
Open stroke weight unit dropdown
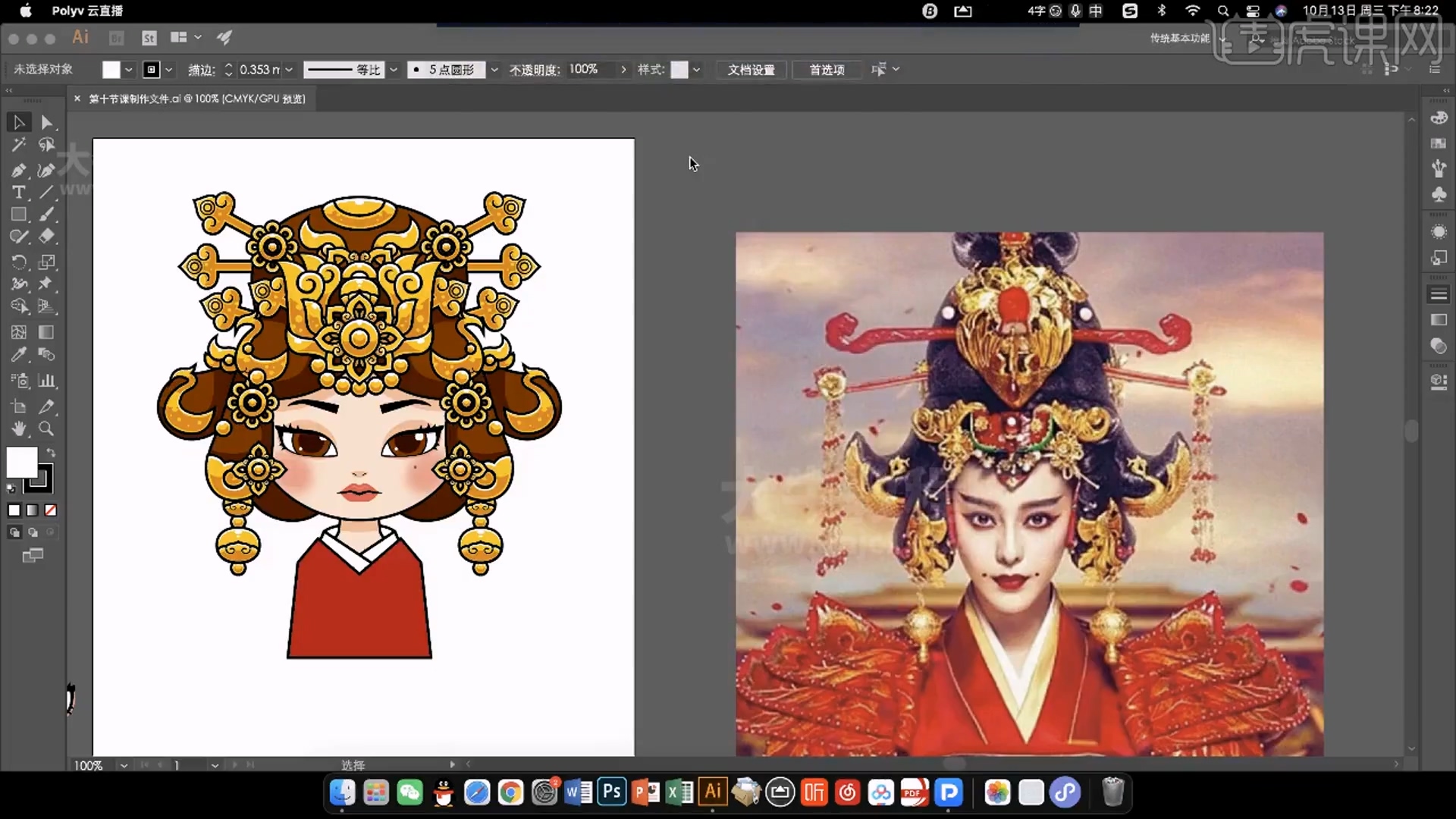[x=289, y=70]
